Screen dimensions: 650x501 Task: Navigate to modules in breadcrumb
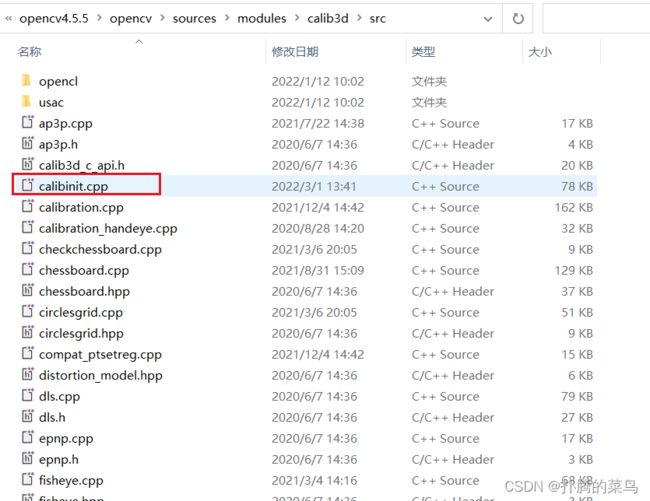(x=262, y=19)
